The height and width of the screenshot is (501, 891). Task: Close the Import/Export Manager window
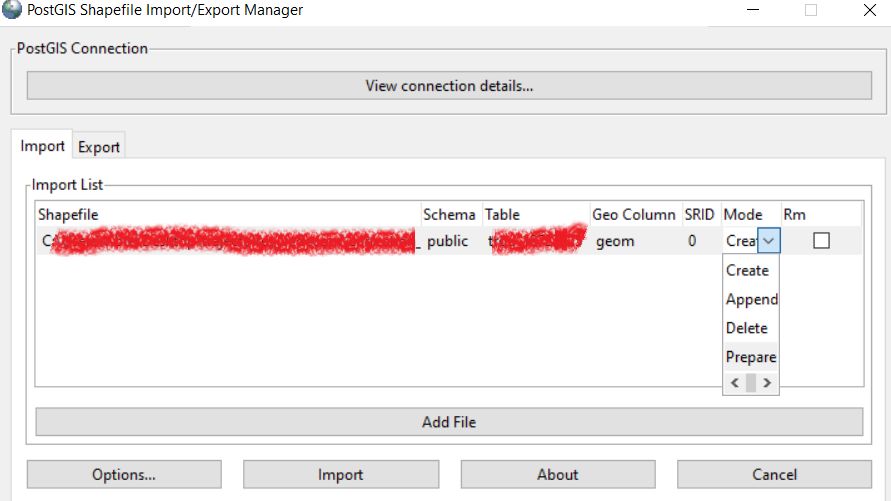coord(869,10)
